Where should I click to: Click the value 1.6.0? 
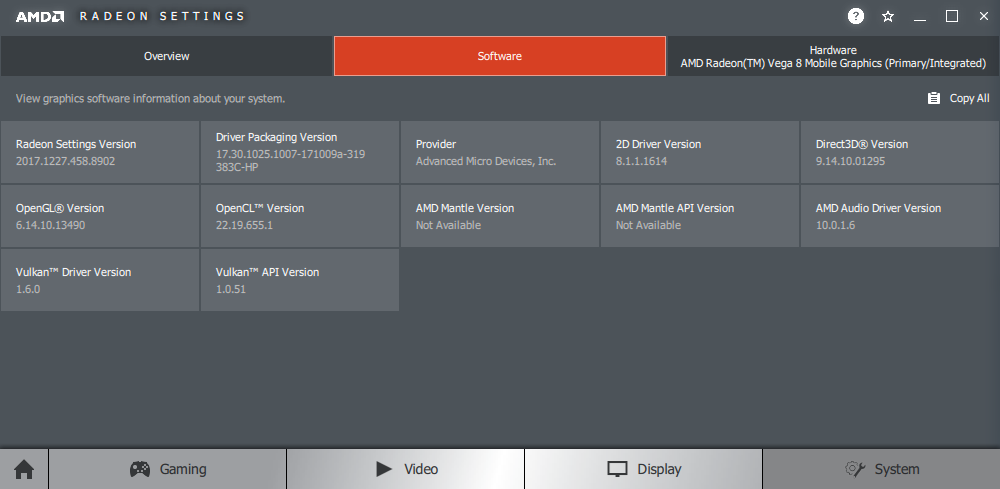[28, 289]
